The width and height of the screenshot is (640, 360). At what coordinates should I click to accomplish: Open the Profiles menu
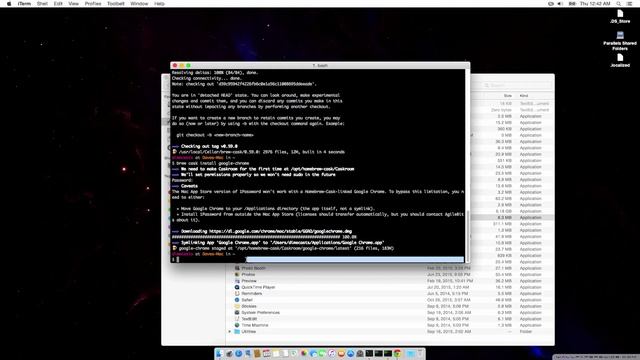coord(93,4)
